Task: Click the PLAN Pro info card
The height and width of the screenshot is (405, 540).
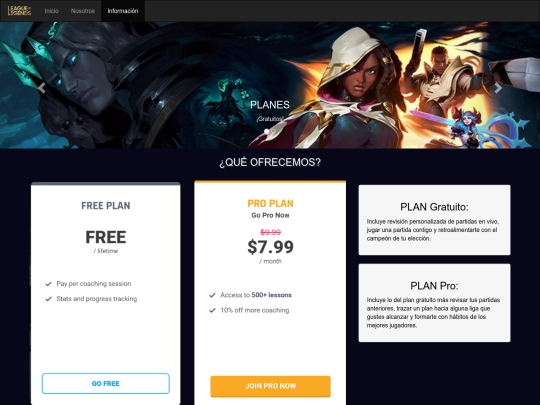Action: tap(434, 303)
